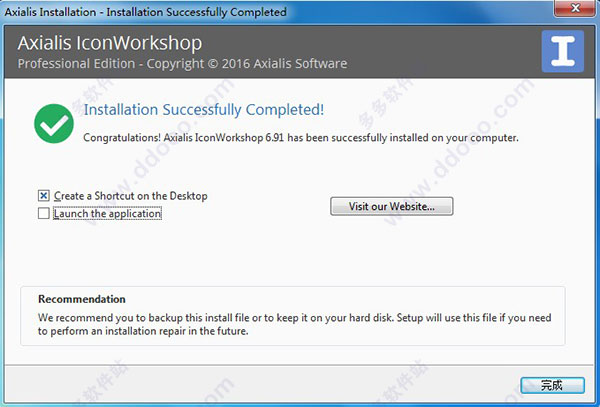
Task: Click the 完成 finish button
Action: pyautogui.click(x=552, y=385)
